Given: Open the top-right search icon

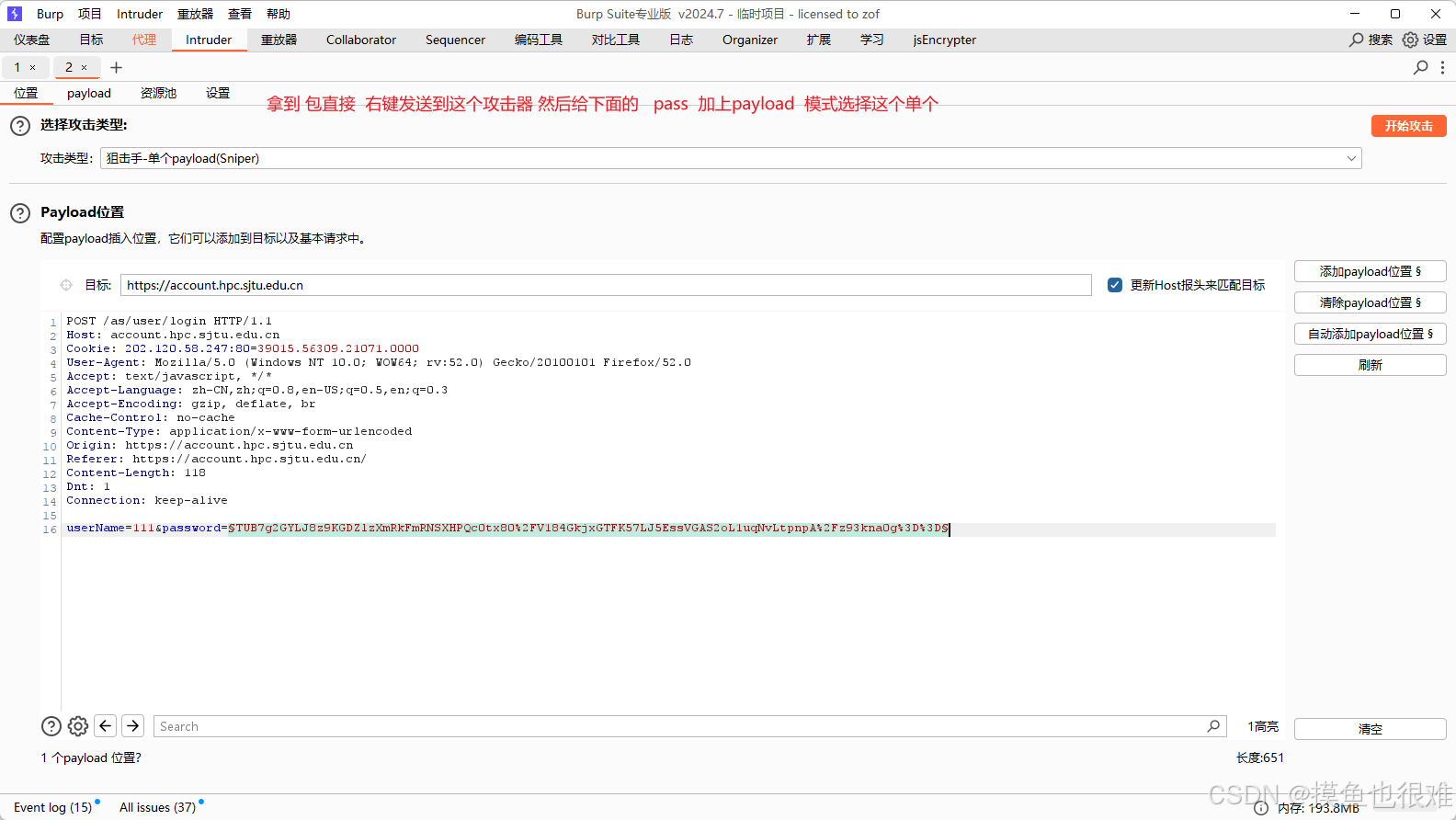Looking at the screenshot, I should point(1356,40).
